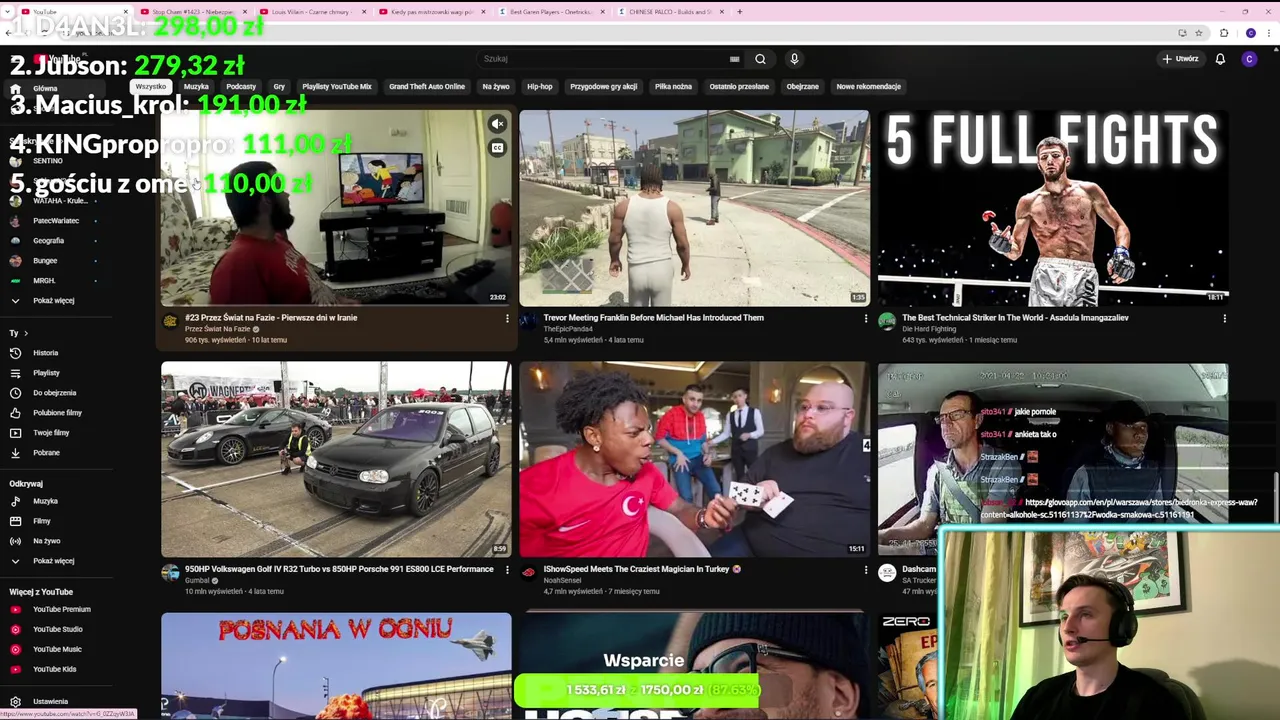Image resolution: width=1280 pixels, height=720 pixels.
Task: Open Best Technical Striker video title
Action: (x=1015, y=318)
